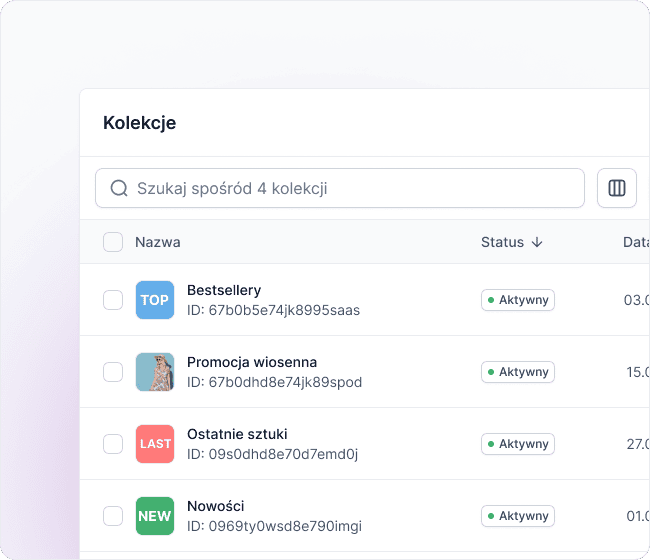Select ID text 67b0b5e74jk8995saas
The width and height of the screenshot is (650, 560).
pyautogui.click(x=284, y=310)
